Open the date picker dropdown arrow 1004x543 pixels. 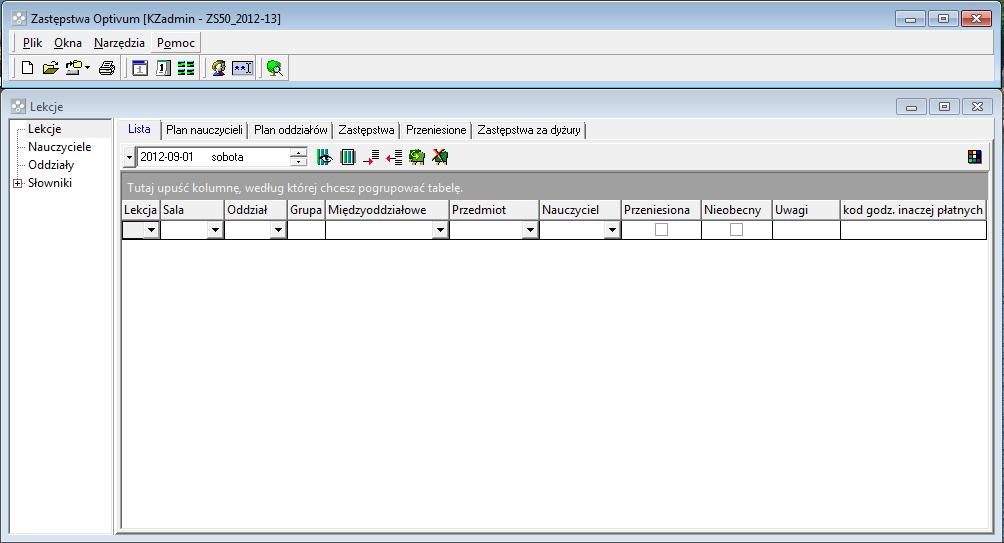point(129,157)
